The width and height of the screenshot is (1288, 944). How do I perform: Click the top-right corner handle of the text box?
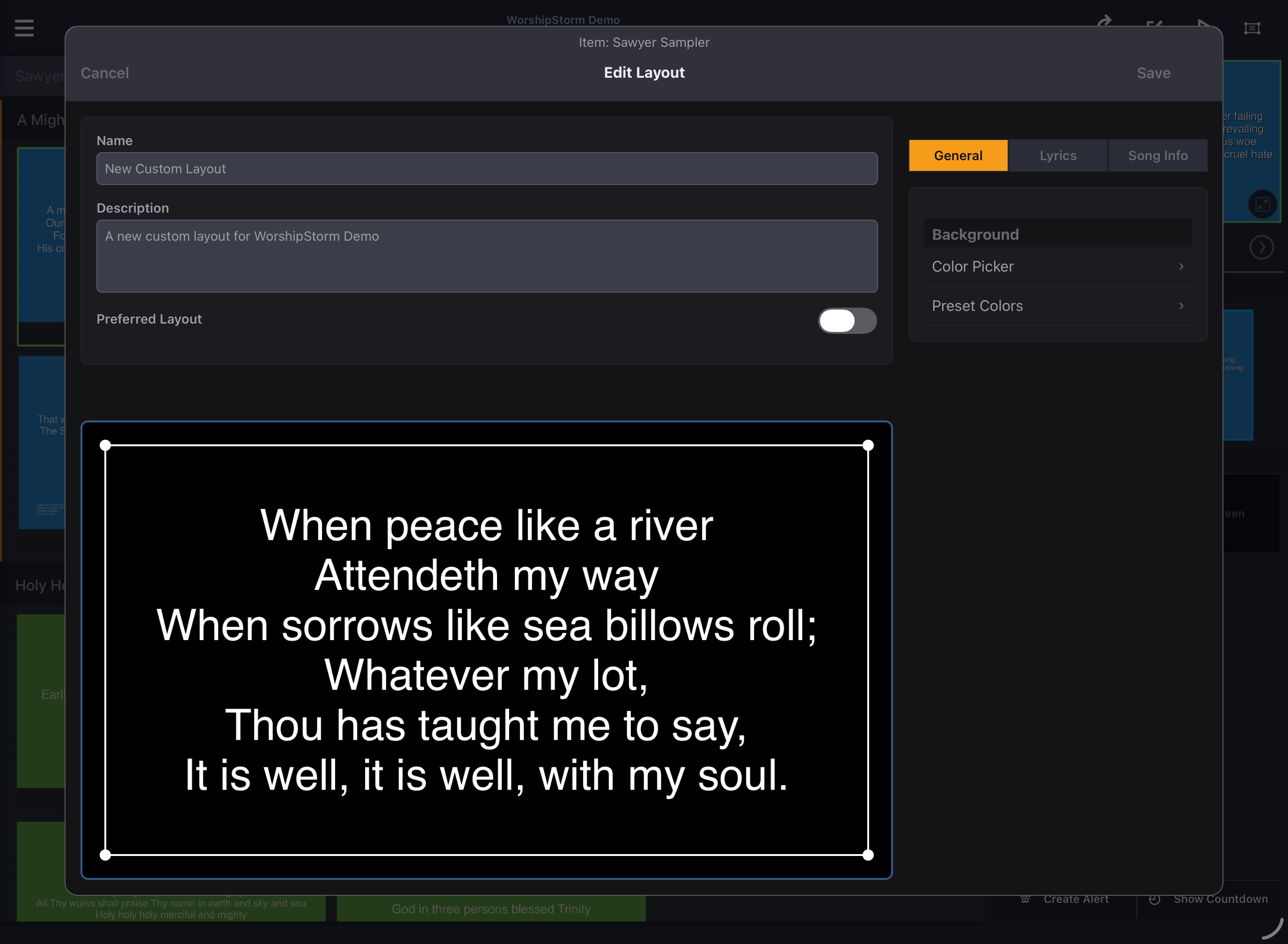tap(868, 445)
